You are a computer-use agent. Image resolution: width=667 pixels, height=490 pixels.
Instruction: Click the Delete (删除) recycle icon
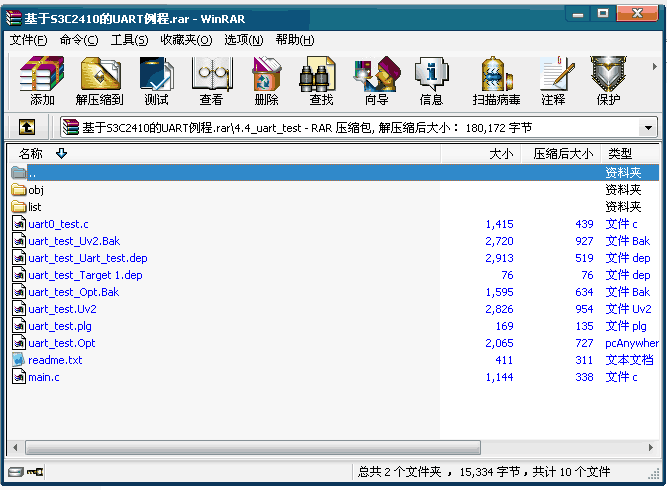[266, 74]
